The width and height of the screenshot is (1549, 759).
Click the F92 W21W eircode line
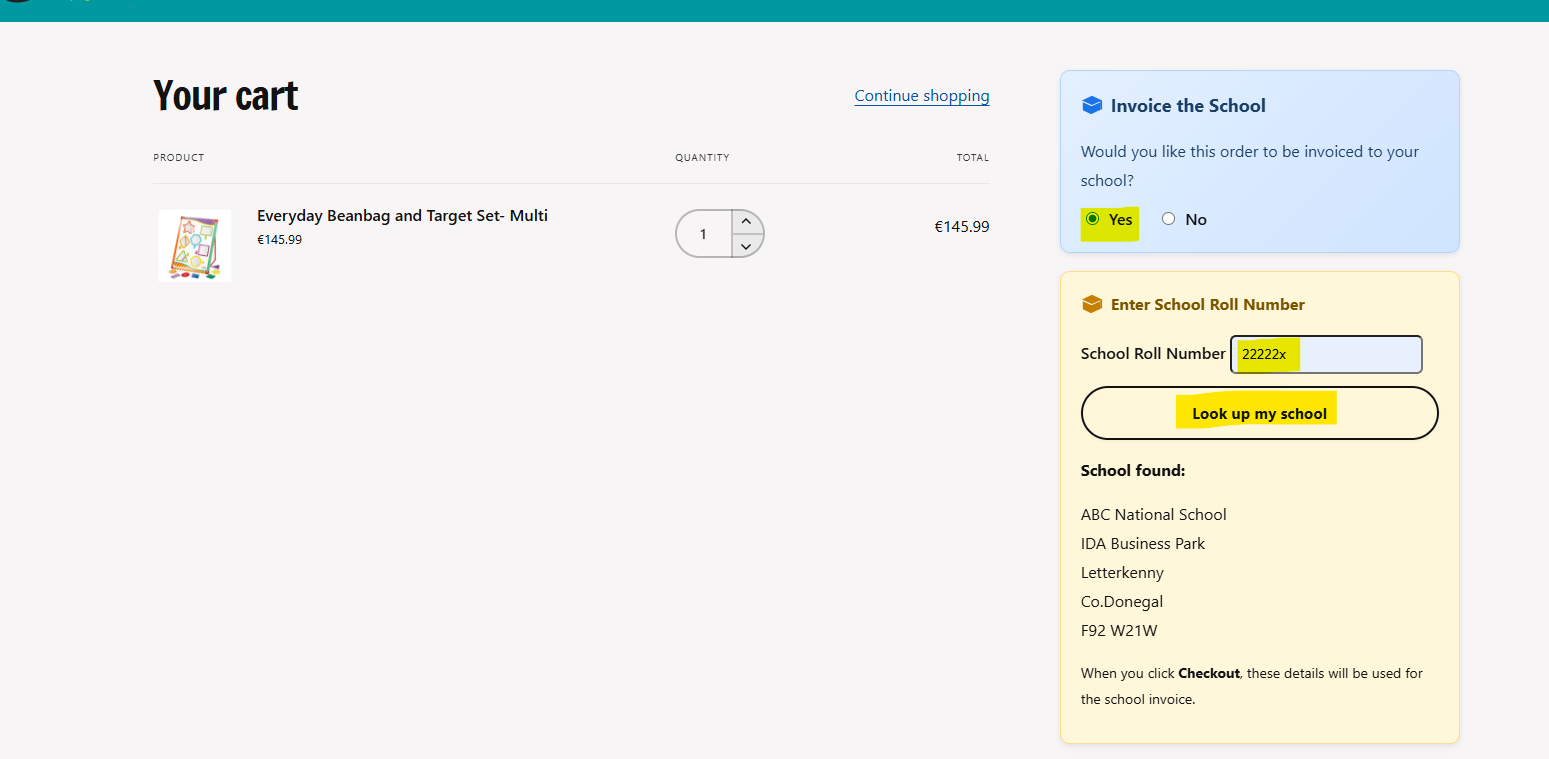(x=1119, y=631)
